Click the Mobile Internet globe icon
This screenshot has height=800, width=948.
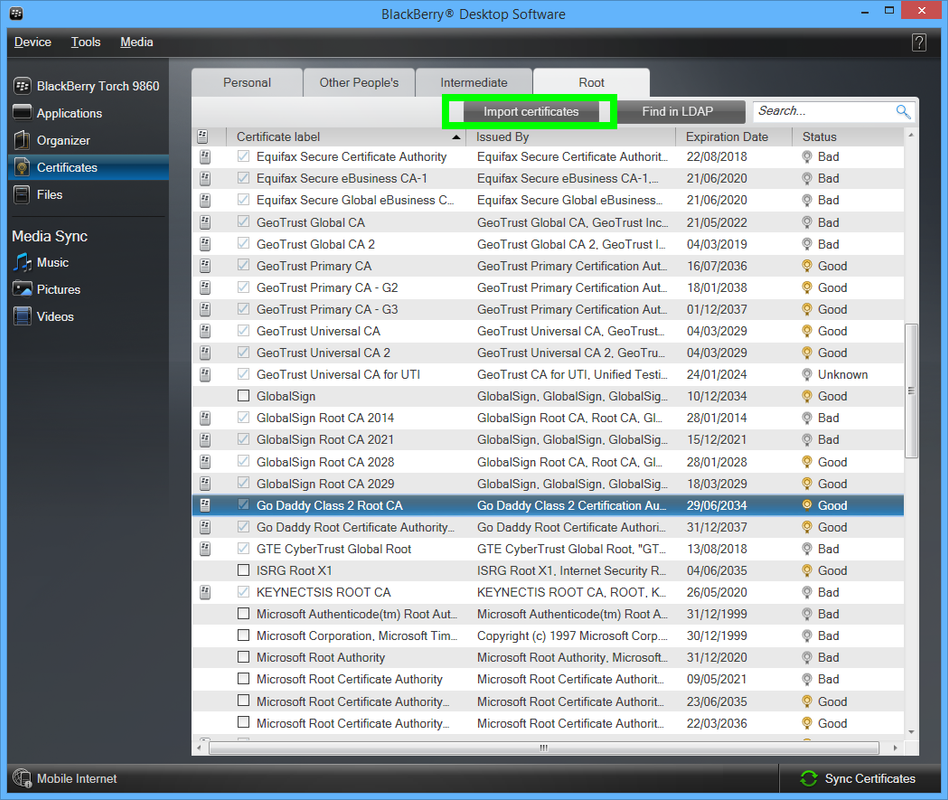point(22,778)
